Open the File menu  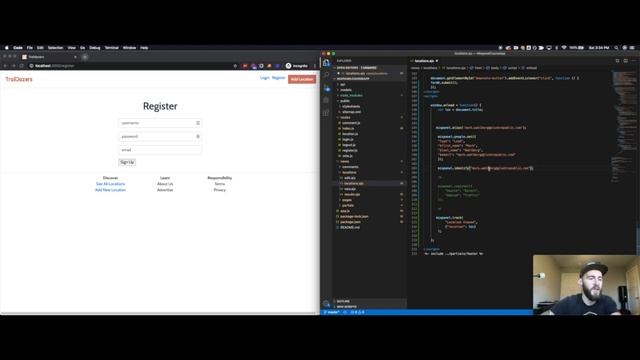point(30,48)
